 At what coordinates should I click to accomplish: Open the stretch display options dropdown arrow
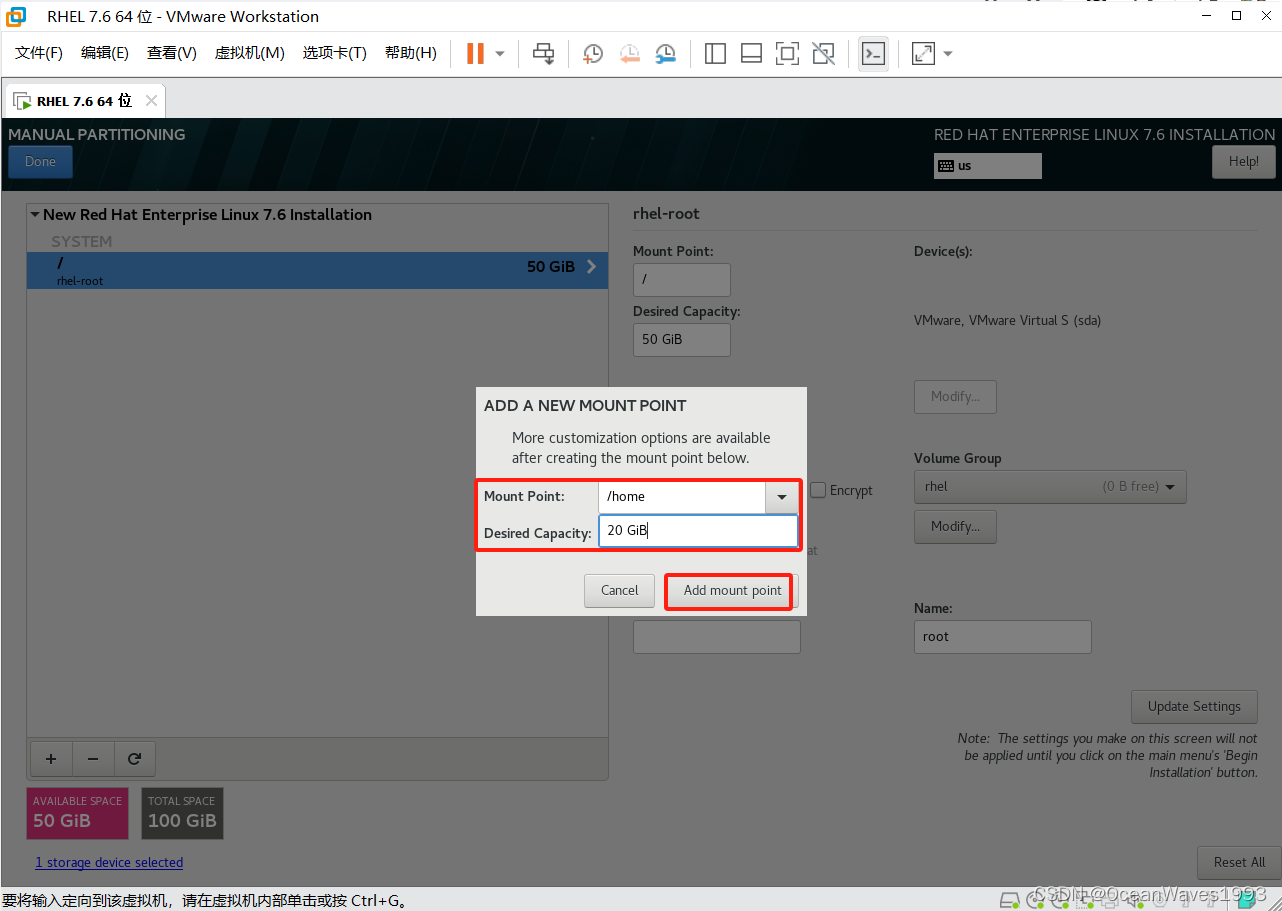click(x=948, y=53)
